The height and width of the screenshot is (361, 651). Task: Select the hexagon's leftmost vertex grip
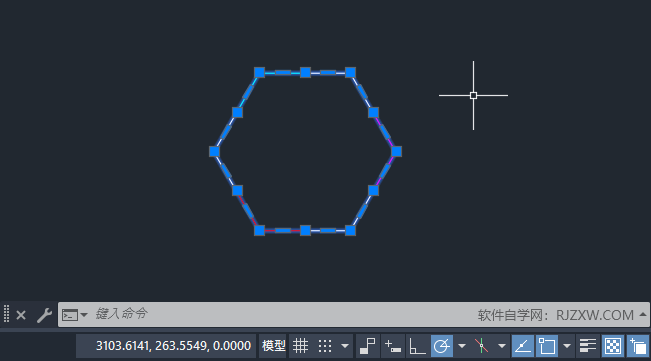pyautogui.click(x=214, y=151)
